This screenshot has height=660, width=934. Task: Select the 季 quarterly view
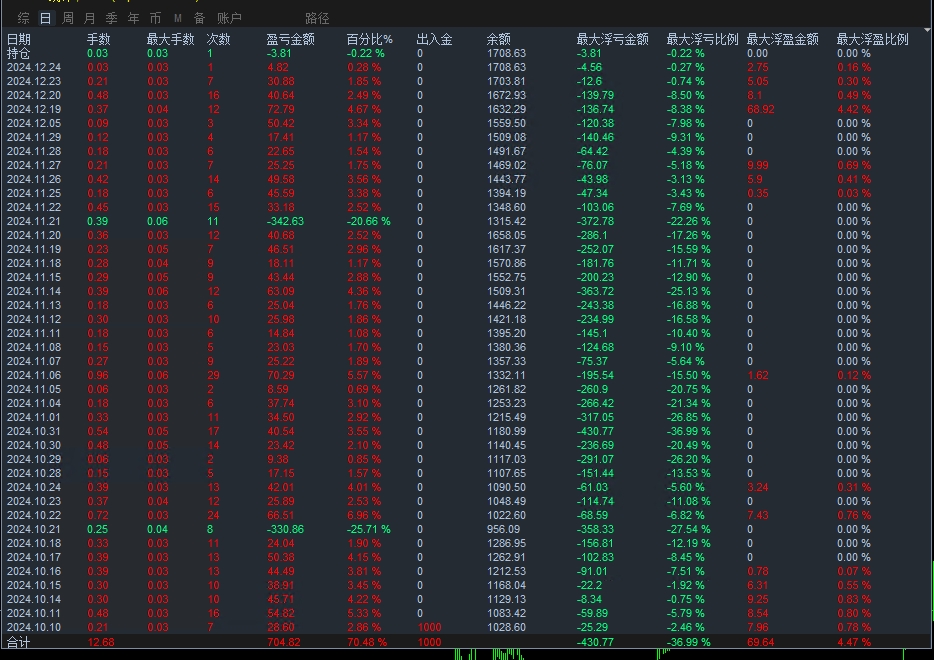[111, 17]
